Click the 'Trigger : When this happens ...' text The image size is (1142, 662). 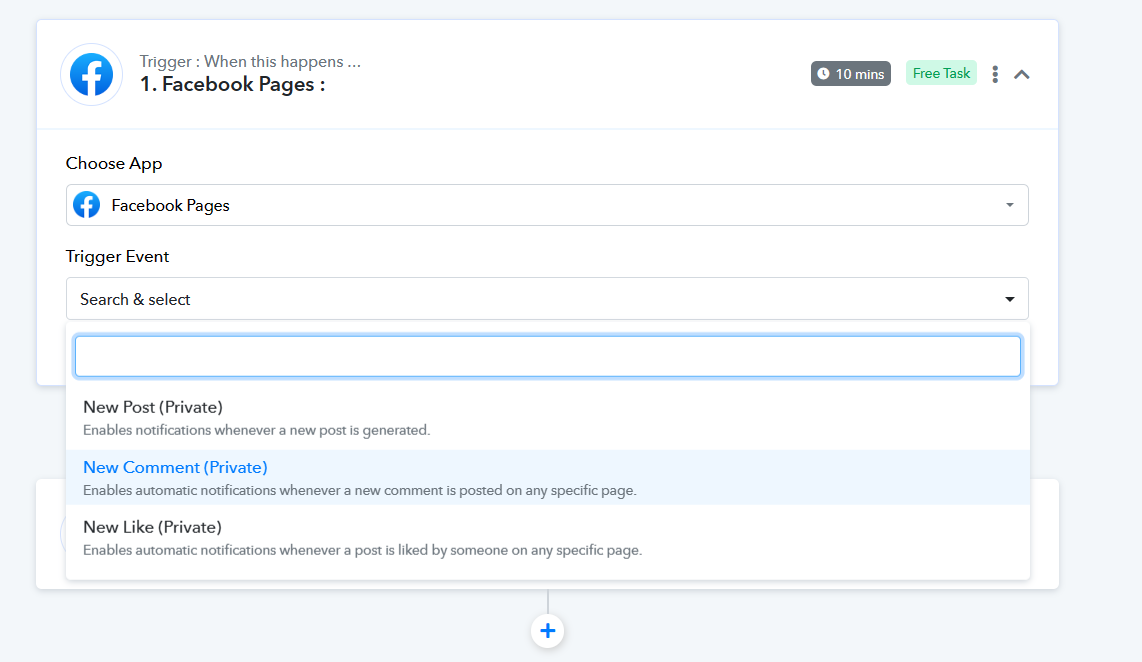(x=250, y=61)
